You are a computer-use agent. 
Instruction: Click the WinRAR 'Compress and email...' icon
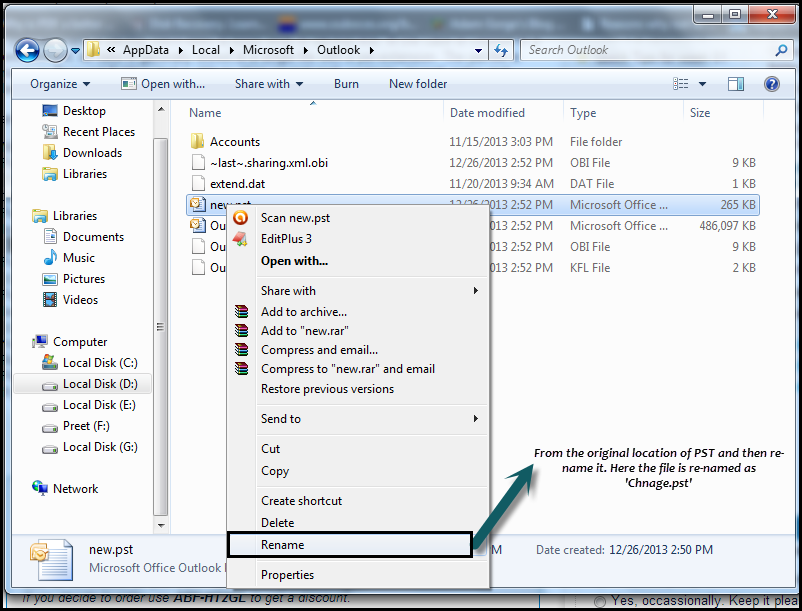[240, 348]
